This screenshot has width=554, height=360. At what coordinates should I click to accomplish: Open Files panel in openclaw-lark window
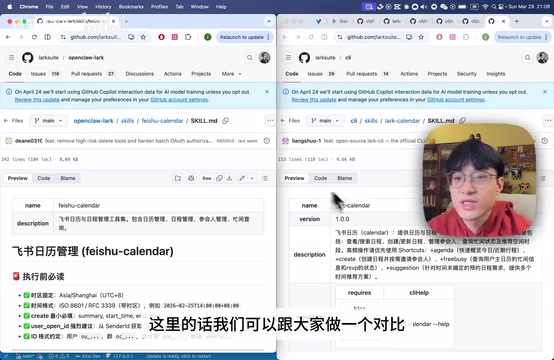coord(13,120)
